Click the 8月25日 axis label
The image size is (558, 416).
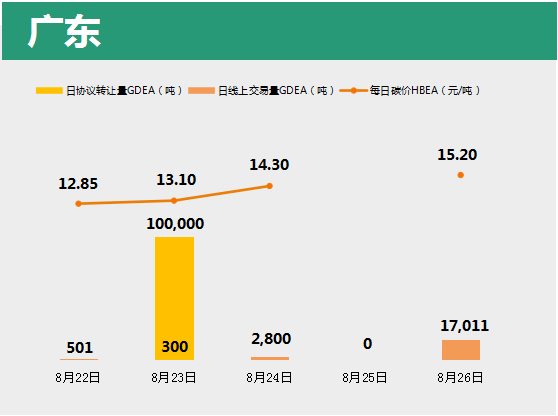(x=365, y=377)
